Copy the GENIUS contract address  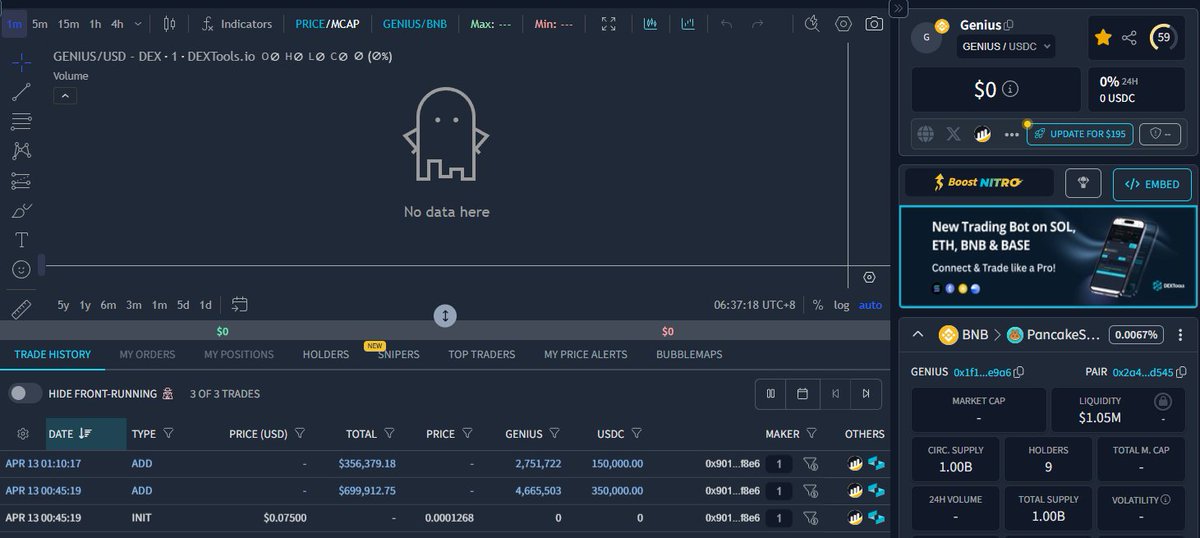pyautogui.click(x=1019, y=372)
